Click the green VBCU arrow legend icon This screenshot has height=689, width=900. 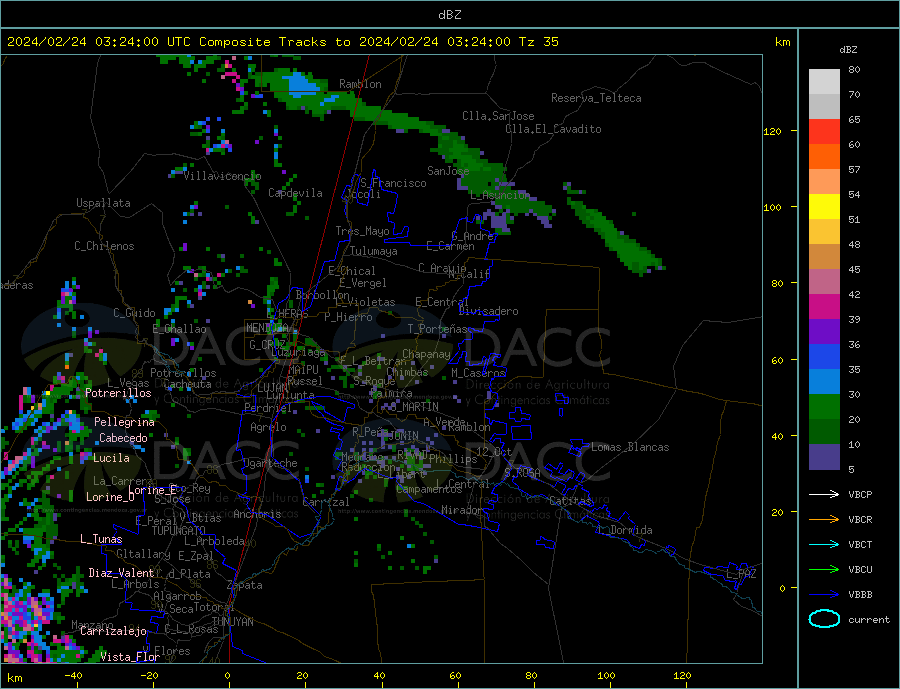coord(824,570)
